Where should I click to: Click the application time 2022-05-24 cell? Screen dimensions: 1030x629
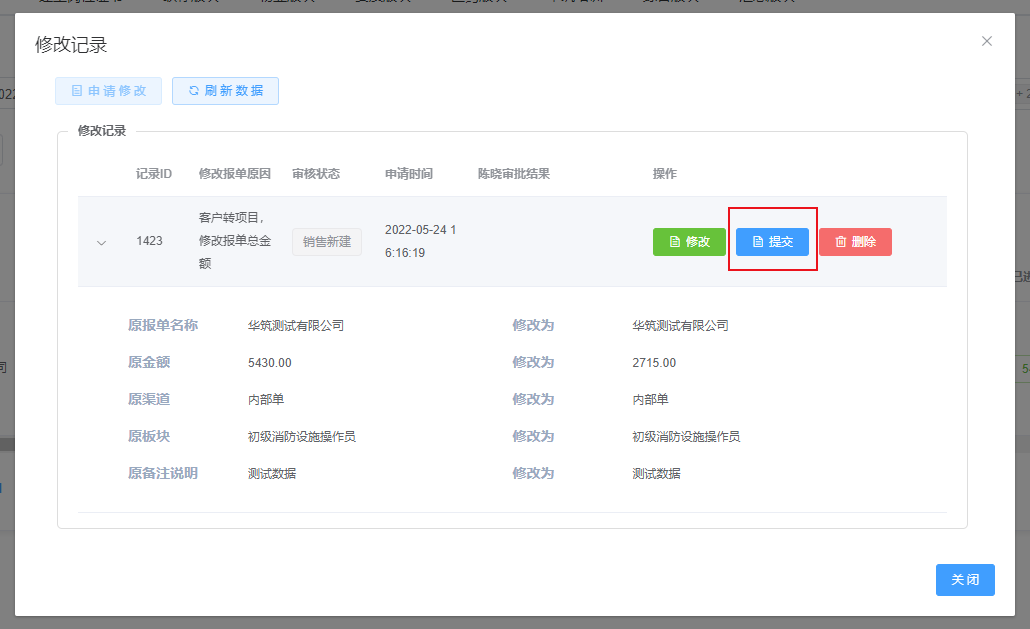[x=420, y=241]
